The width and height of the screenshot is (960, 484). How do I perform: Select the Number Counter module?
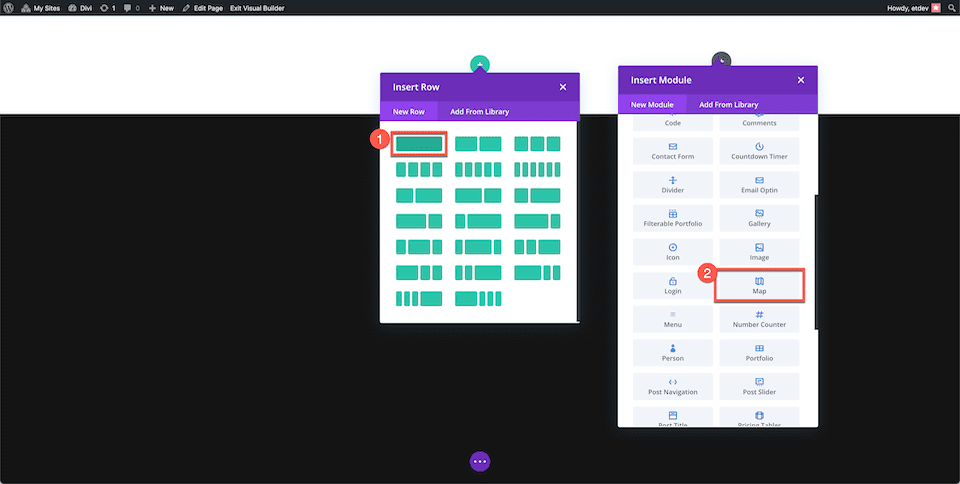click(x=759, y=319)
